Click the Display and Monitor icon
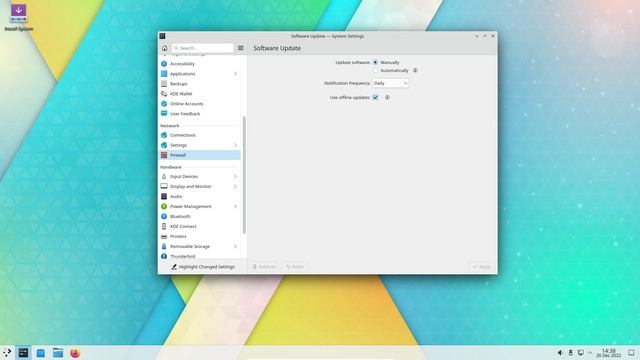Viewport: 640px width, 360px height. (x=164, y=186)
